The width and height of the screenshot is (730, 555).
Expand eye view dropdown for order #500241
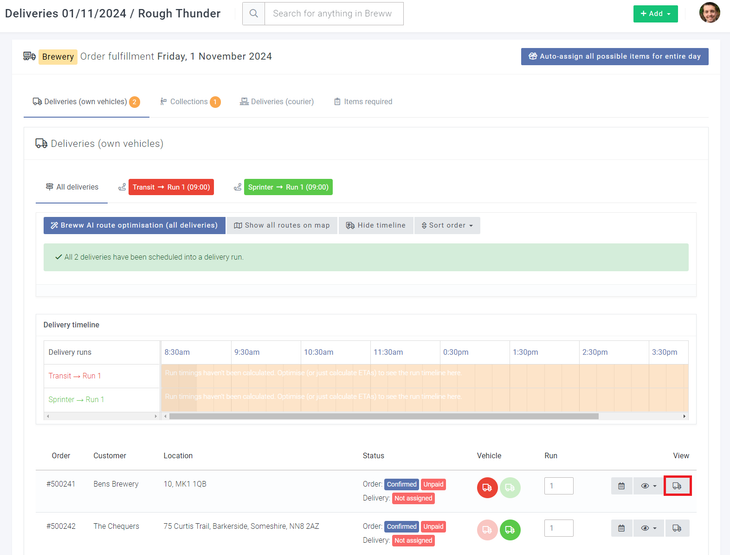pyautogui.click(x=648, y=486)
